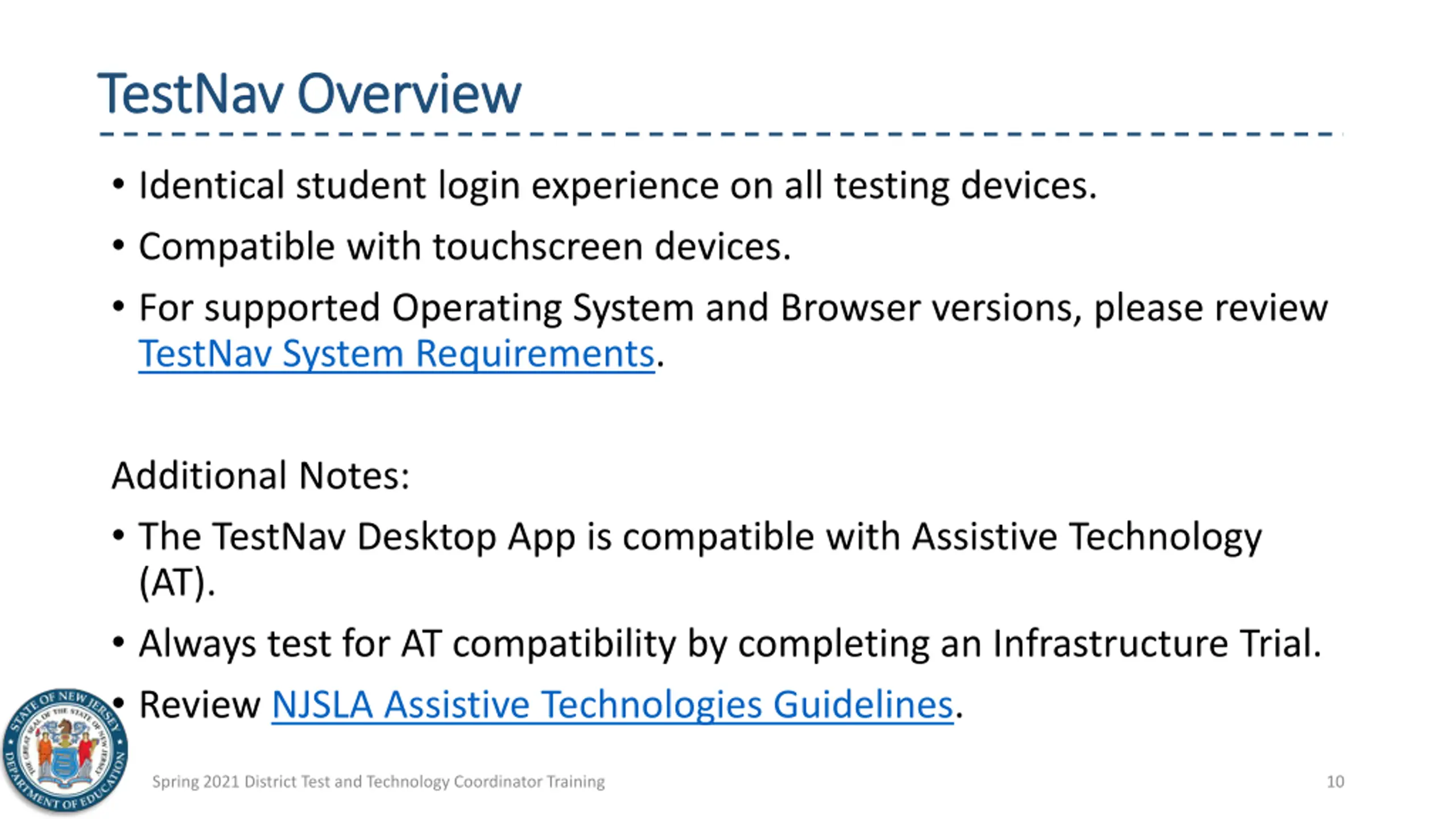This screenshot has height=819, width=1456.
Task: Click the New Jersey Department of Education seal
Action: [64, 751]
